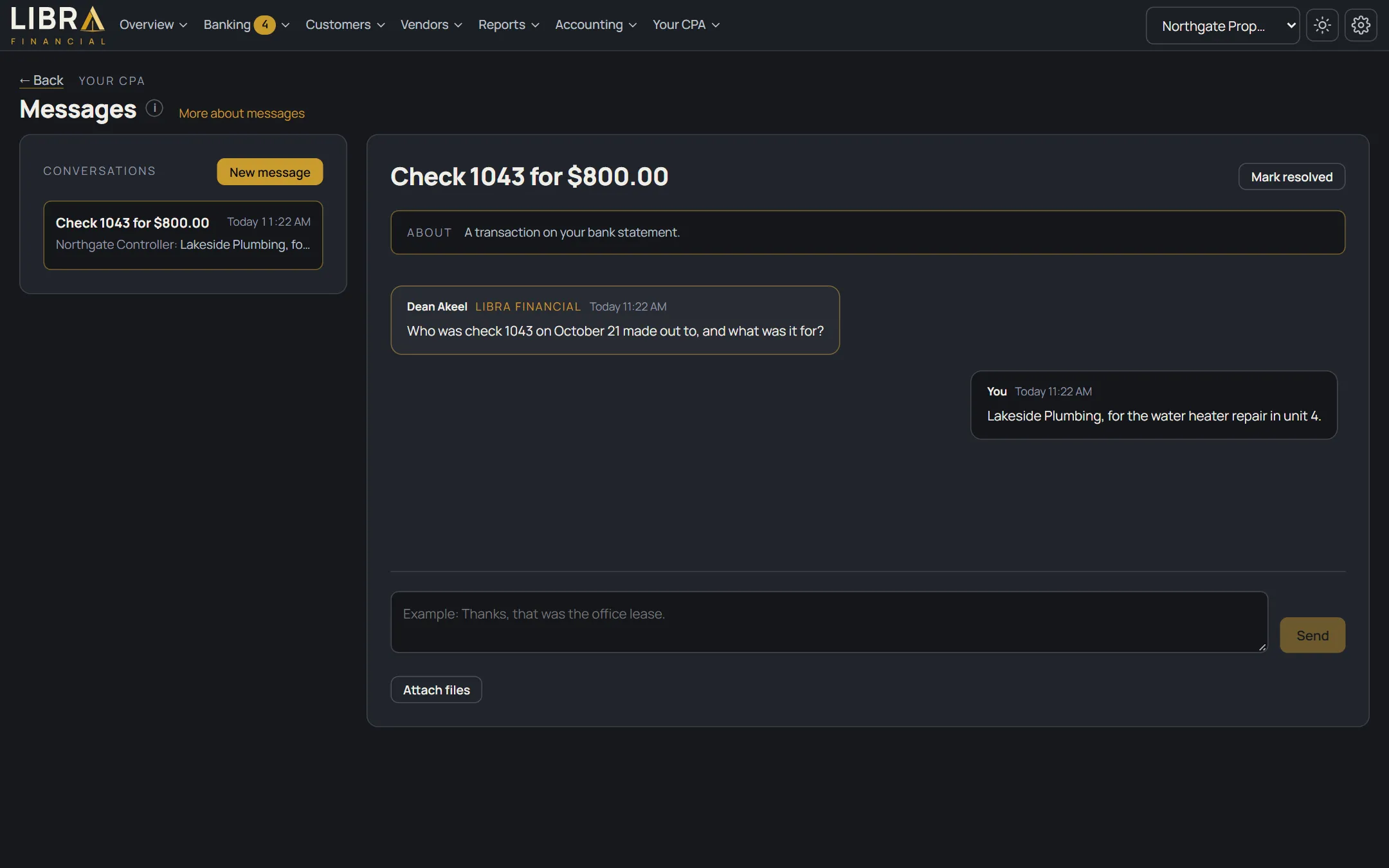Screen dimensions: 1389x868
Task: Open the Northgate Prop... company selector
Action: tap(1222, 26)
